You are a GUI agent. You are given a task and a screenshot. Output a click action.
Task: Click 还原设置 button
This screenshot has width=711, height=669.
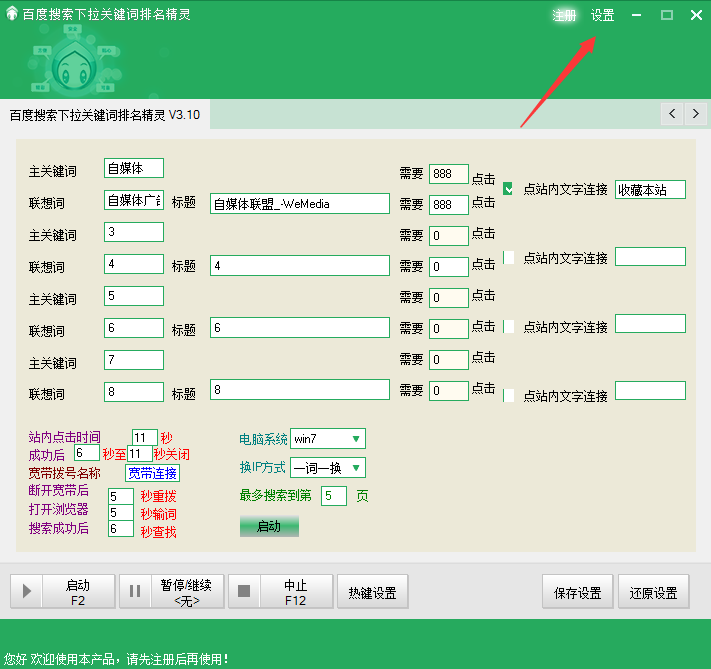pos(653,591)
